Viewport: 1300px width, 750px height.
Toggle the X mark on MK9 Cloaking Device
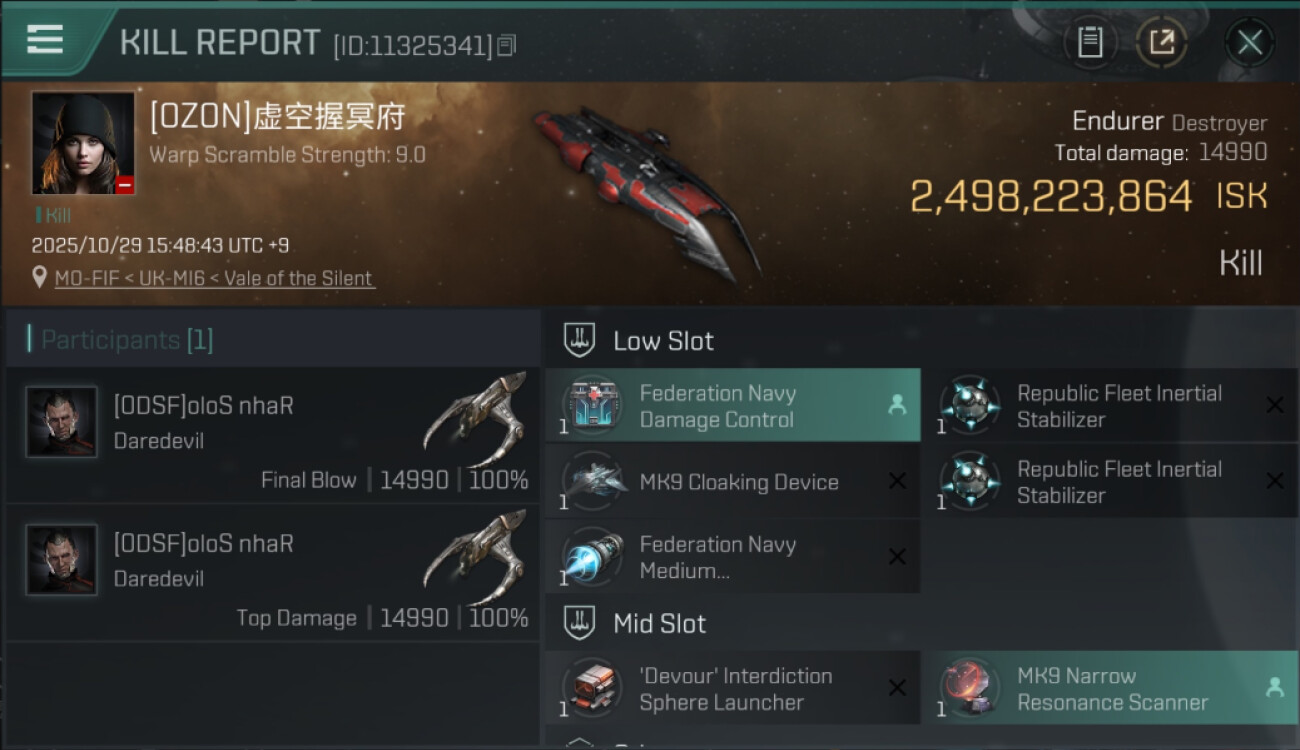[897, 482]
